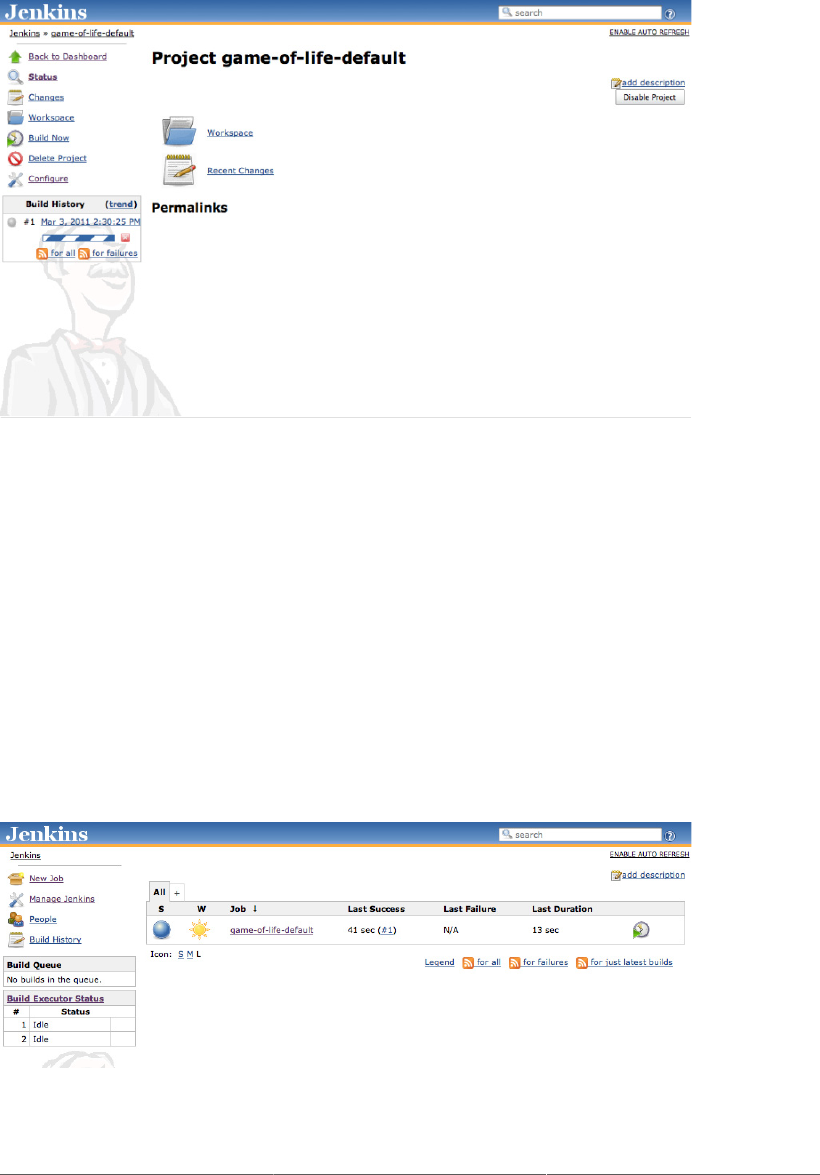Click the Configure tools icon in sidebar
The width and height of the screenshot is (820, 1175).
(x=15, y=179)
